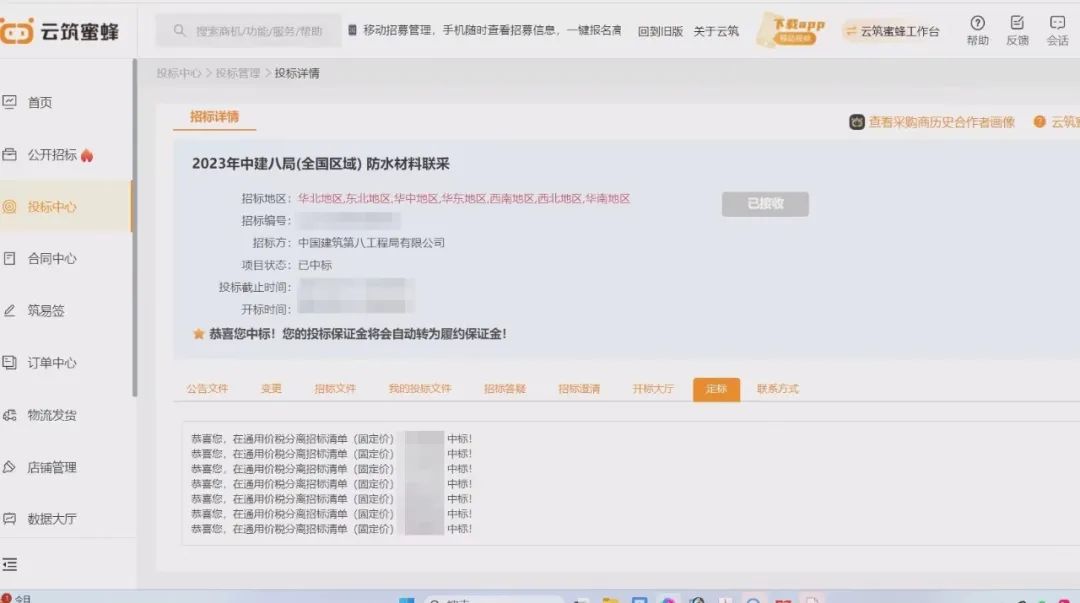Click 回到旧版 link
This screenshot has width=1080, height=603.
[660, 31]
